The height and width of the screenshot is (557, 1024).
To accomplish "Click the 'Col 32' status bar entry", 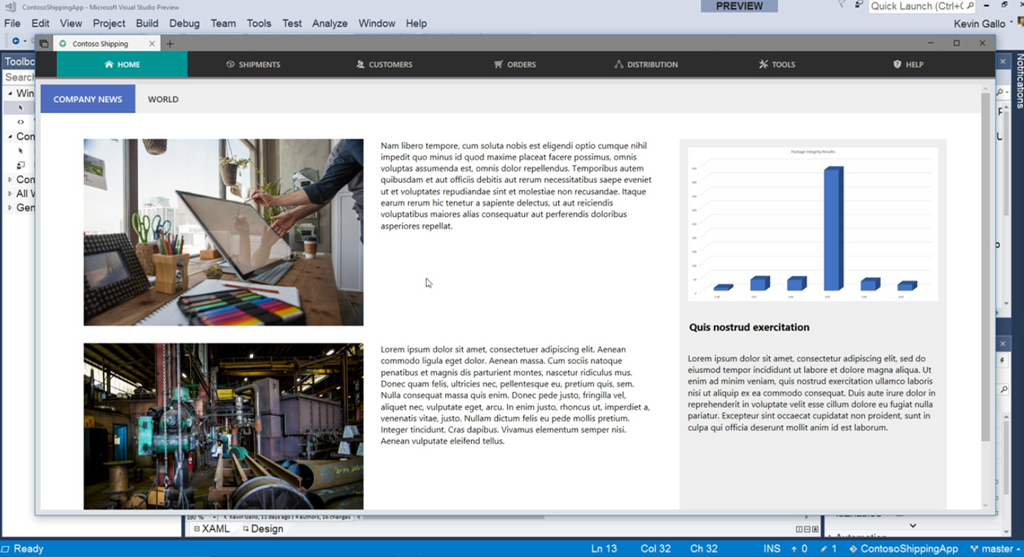I will coord(655,549).
